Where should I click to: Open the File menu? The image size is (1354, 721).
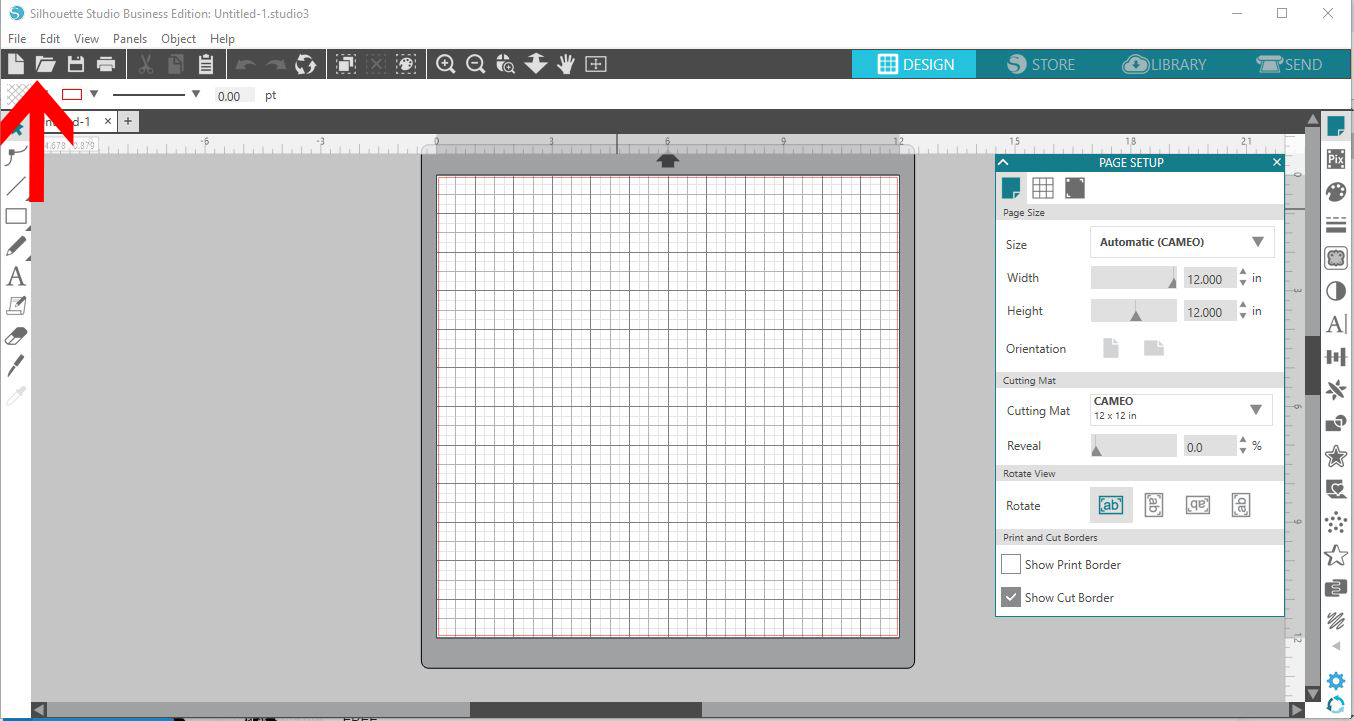point(17,39)
